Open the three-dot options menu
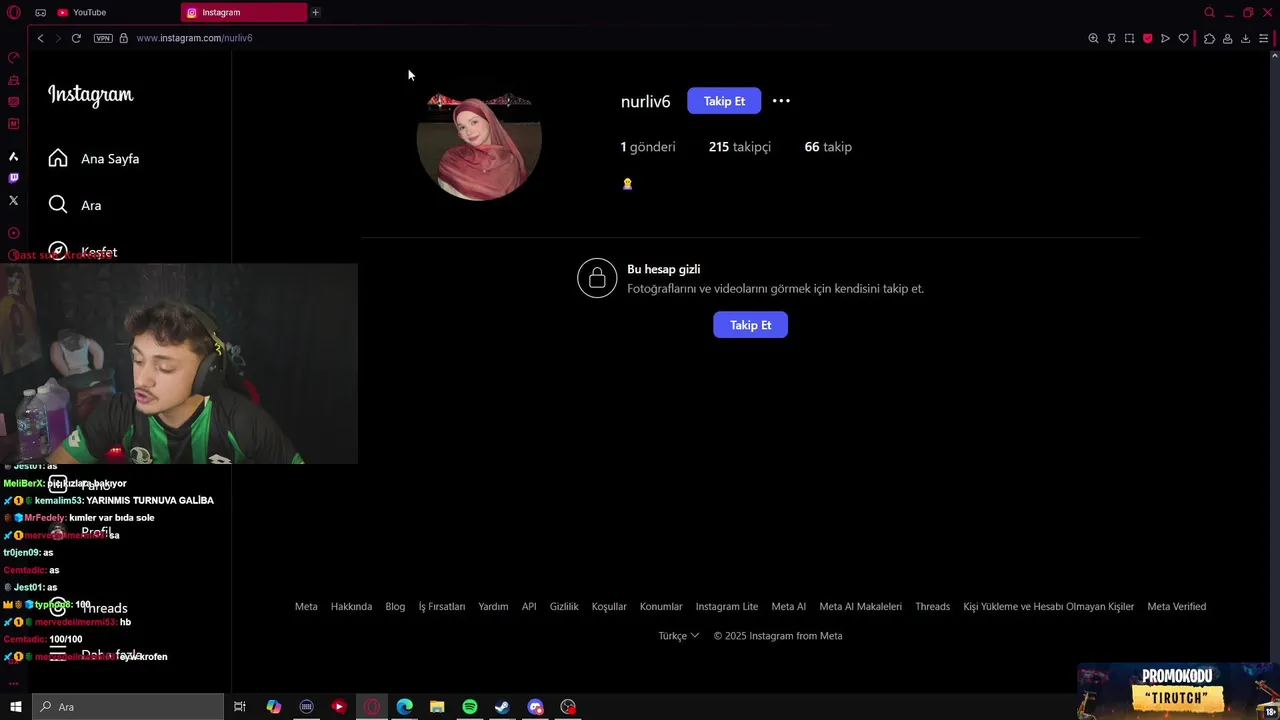1280x720 pixels. [781, 101]
